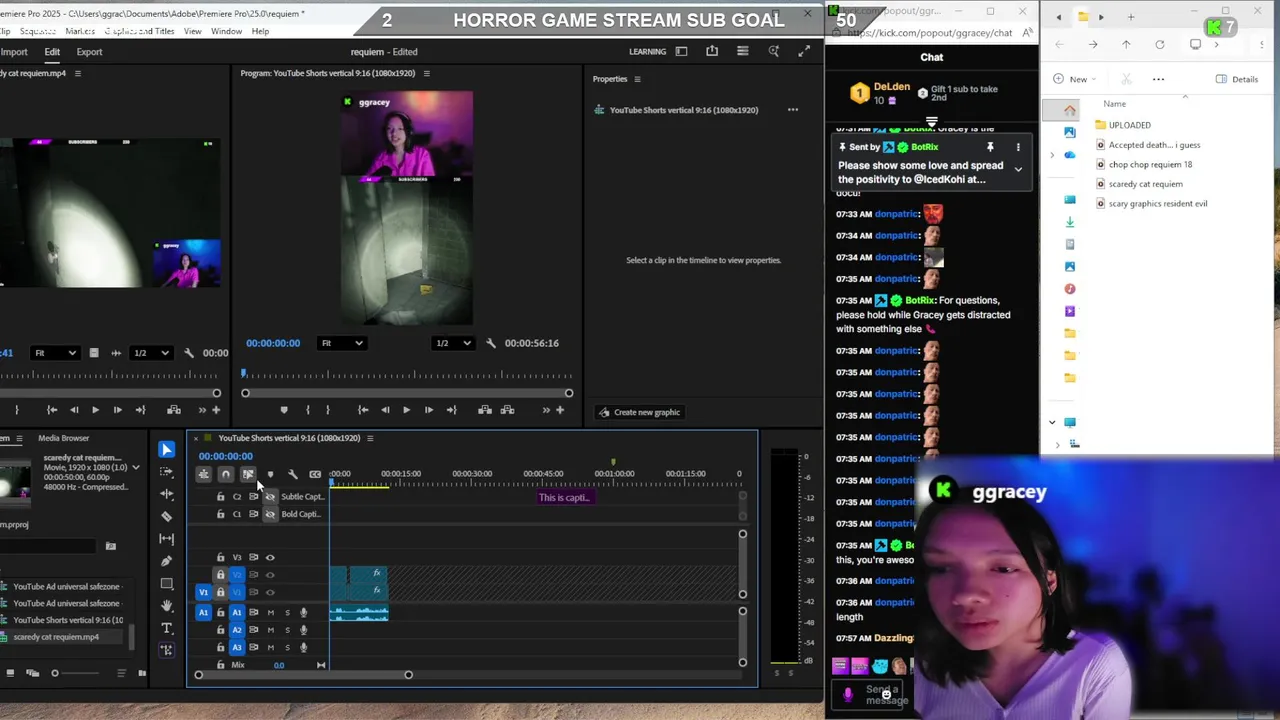
Task: Open Program monitor button editor plus
Action: [559, 410]
